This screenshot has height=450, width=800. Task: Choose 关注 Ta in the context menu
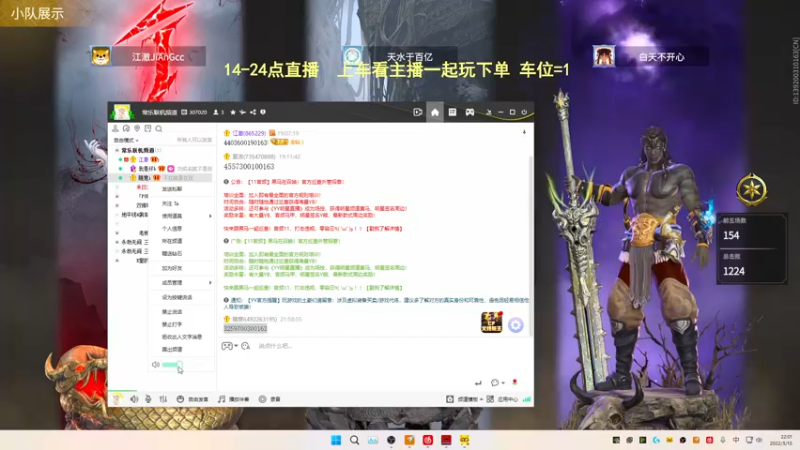(170, 204)
